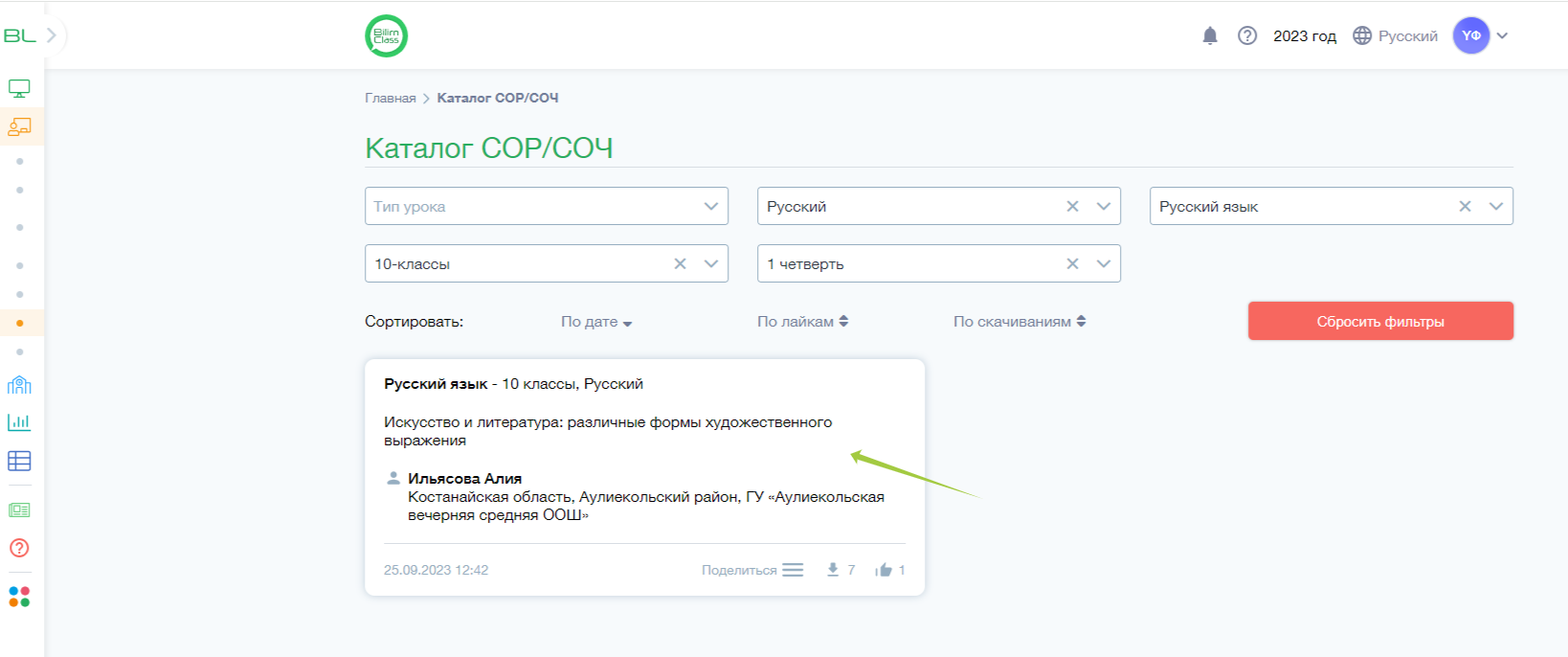
Task: Open the monitor icon in sidebar
Action: click(x=19, y=89)
